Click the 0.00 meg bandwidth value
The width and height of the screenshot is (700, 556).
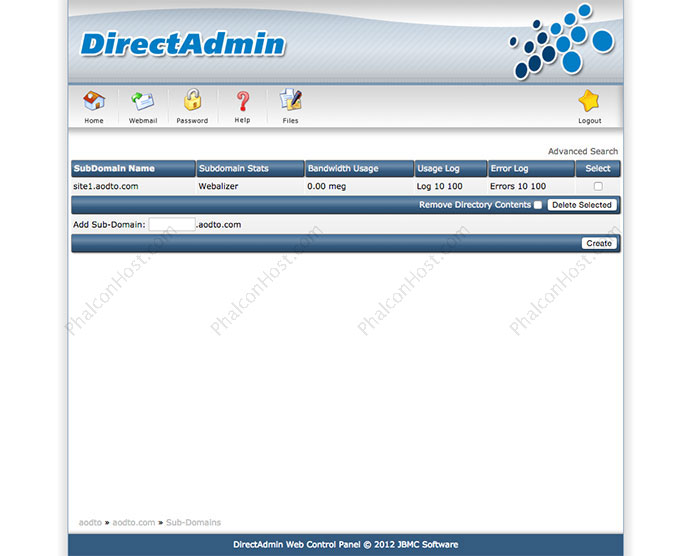pyautogui.click(x=326, y=186)
